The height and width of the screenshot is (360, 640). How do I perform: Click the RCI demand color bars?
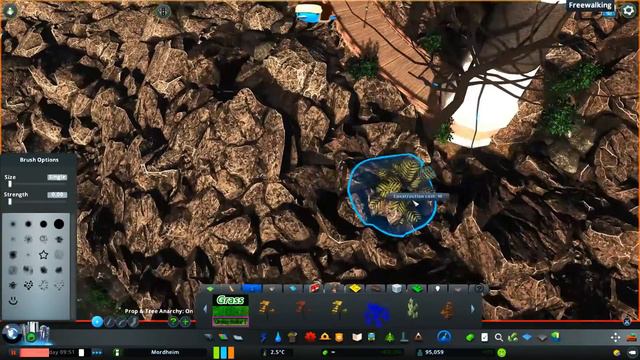point(224,352)
